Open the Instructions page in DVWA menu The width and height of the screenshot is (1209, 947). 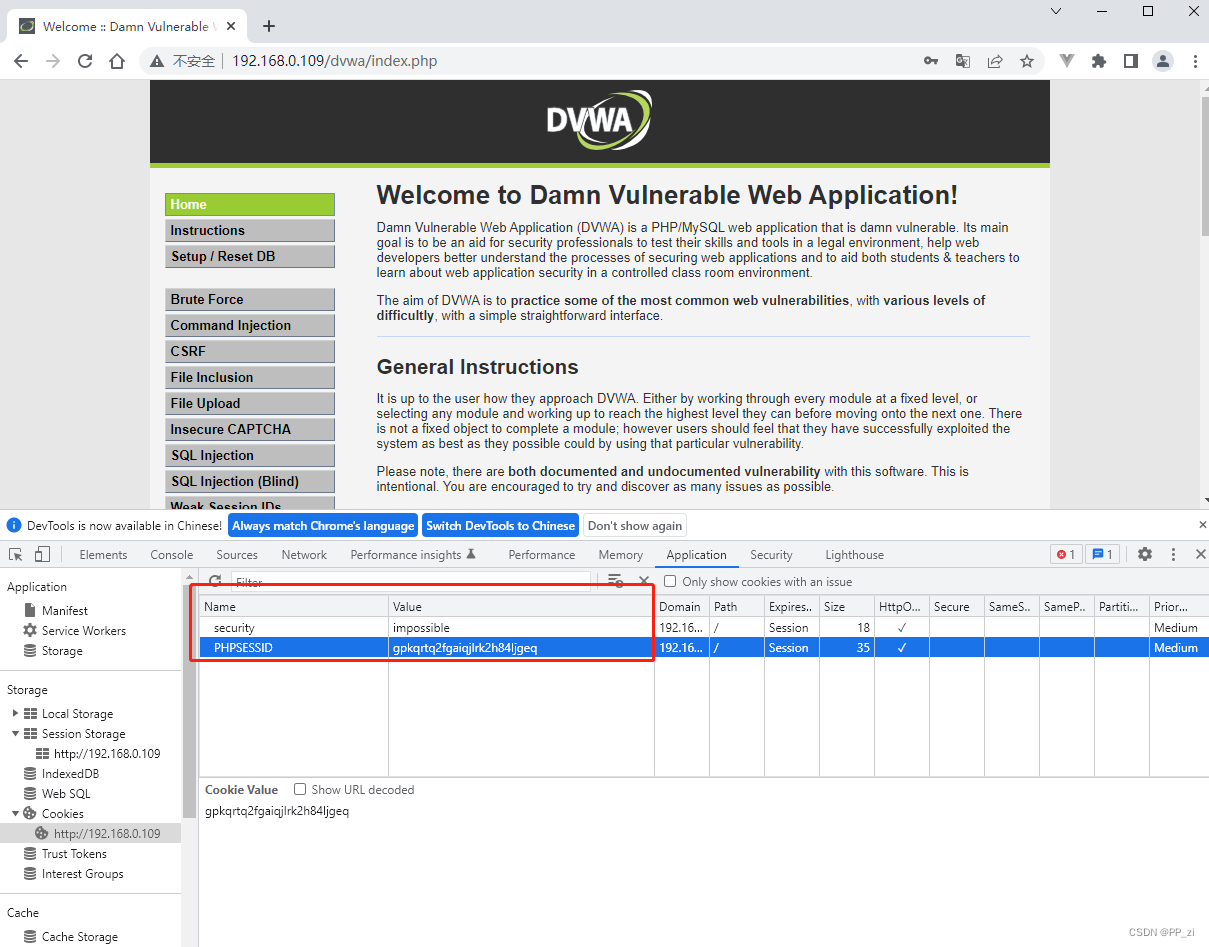250,230
